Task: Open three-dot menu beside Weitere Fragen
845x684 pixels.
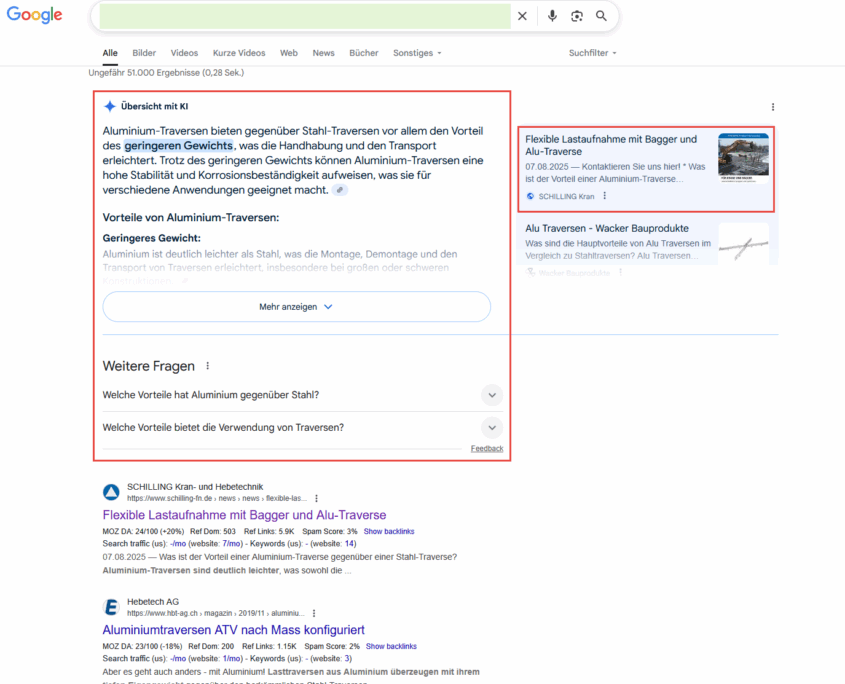Action: pyautogui.click(x=207, y=366)
